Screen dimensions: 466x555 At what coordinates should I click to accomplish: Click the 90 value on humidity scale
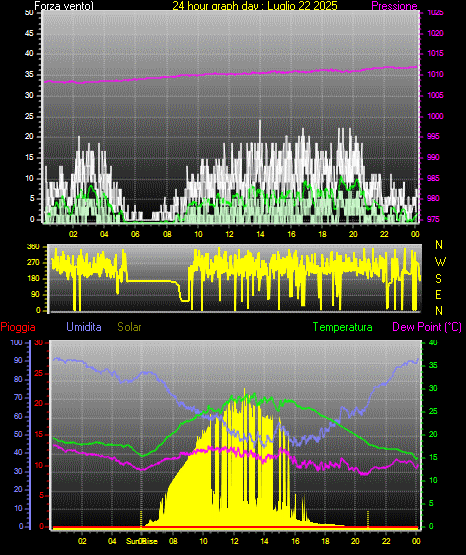18,360
